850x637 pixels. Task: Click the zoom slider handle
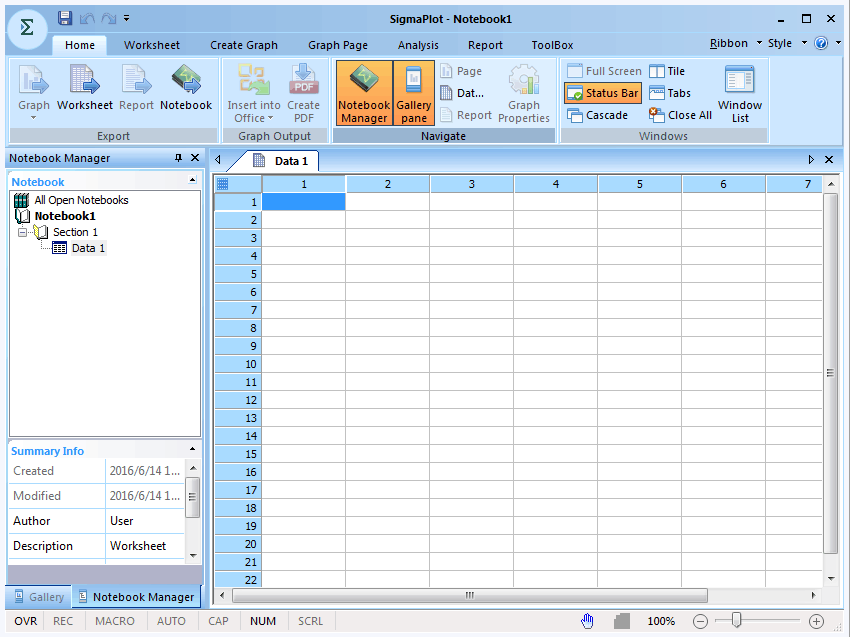[737, 621]
